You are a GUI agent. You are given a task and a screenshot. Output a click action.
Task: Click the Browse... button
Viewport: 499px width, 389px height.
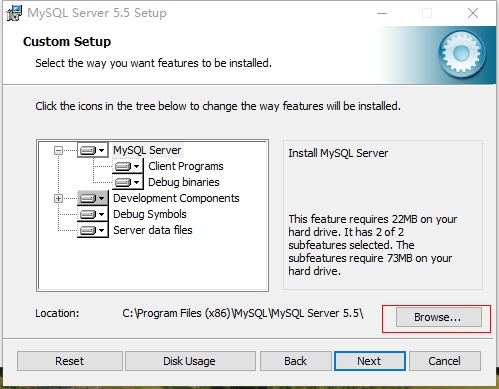point(439,317)
